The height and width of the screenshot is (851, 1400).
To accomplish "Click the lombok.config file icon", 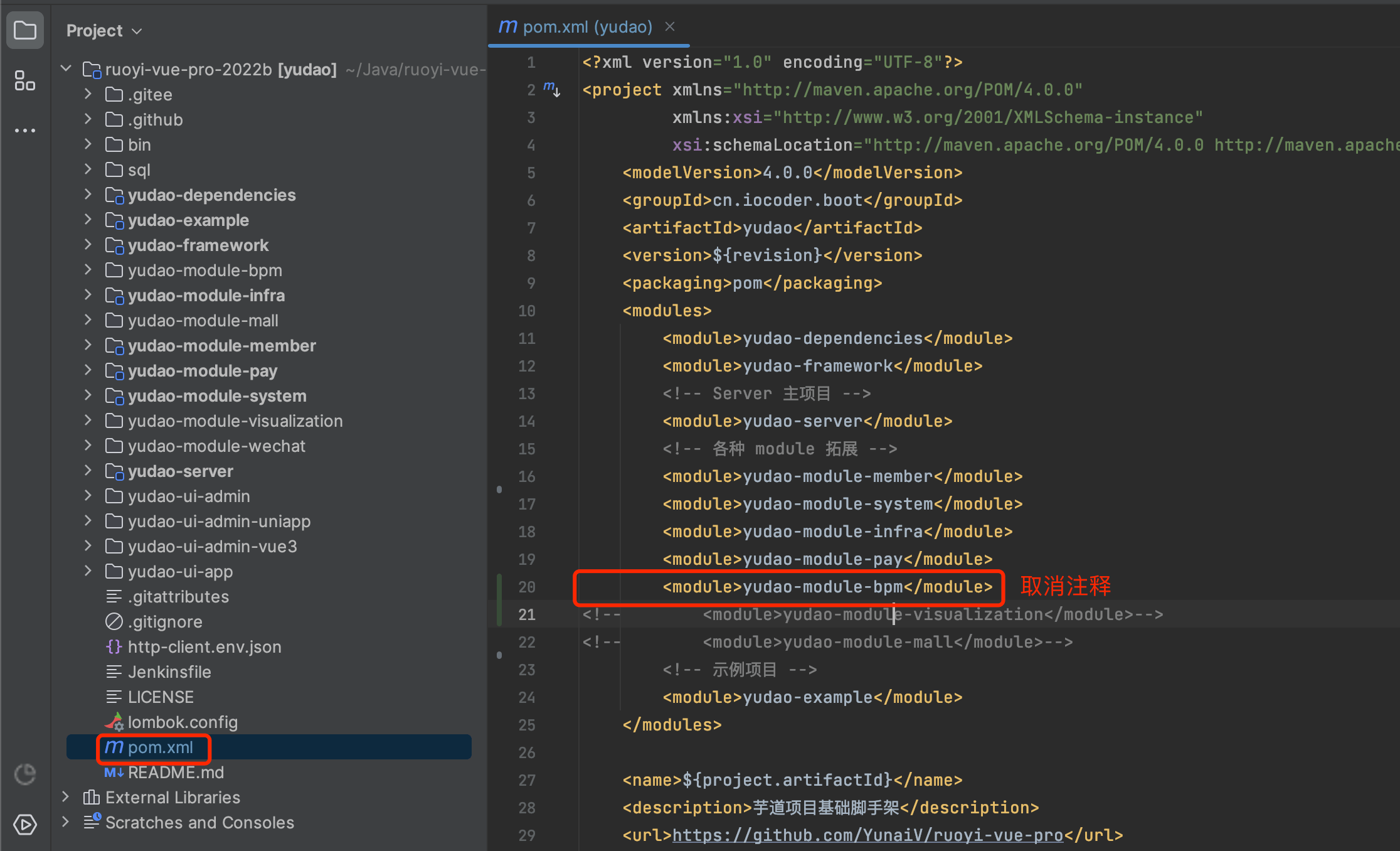I will (x=114, y=722).
